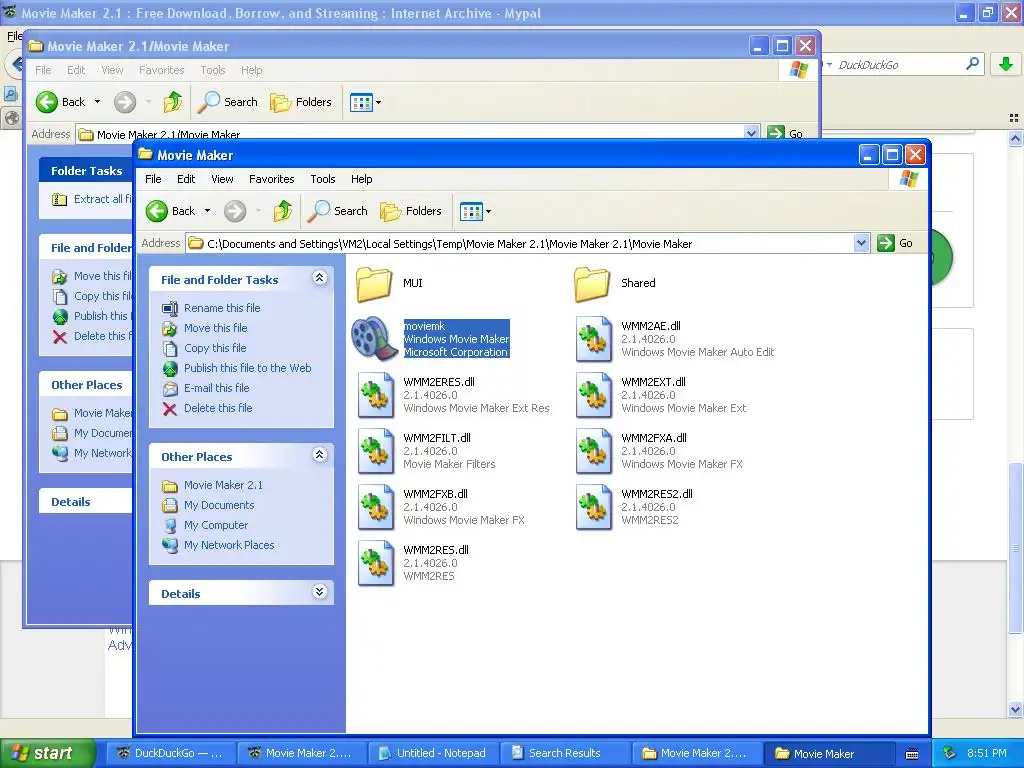
Task: Click the Back arrow in Movie Maker window
Action: tap(157, 211)
